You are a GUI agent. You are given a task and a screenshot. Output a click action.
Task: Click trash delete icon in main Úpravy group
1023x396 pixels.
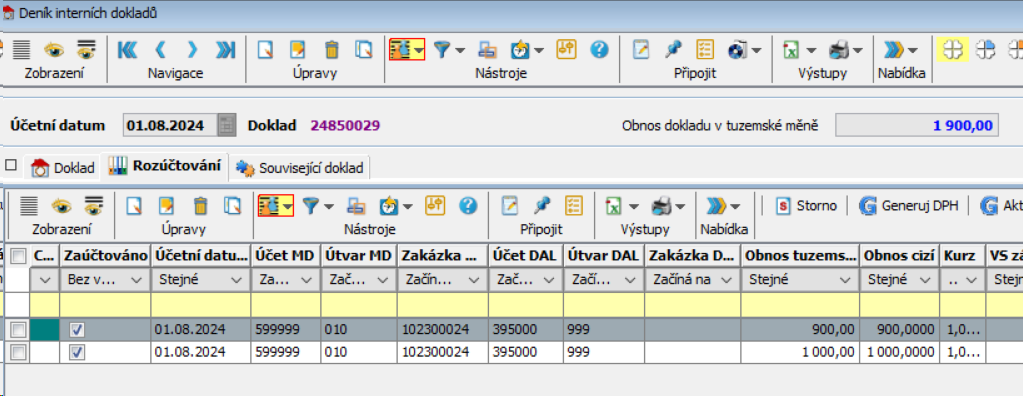coord(332,50)
